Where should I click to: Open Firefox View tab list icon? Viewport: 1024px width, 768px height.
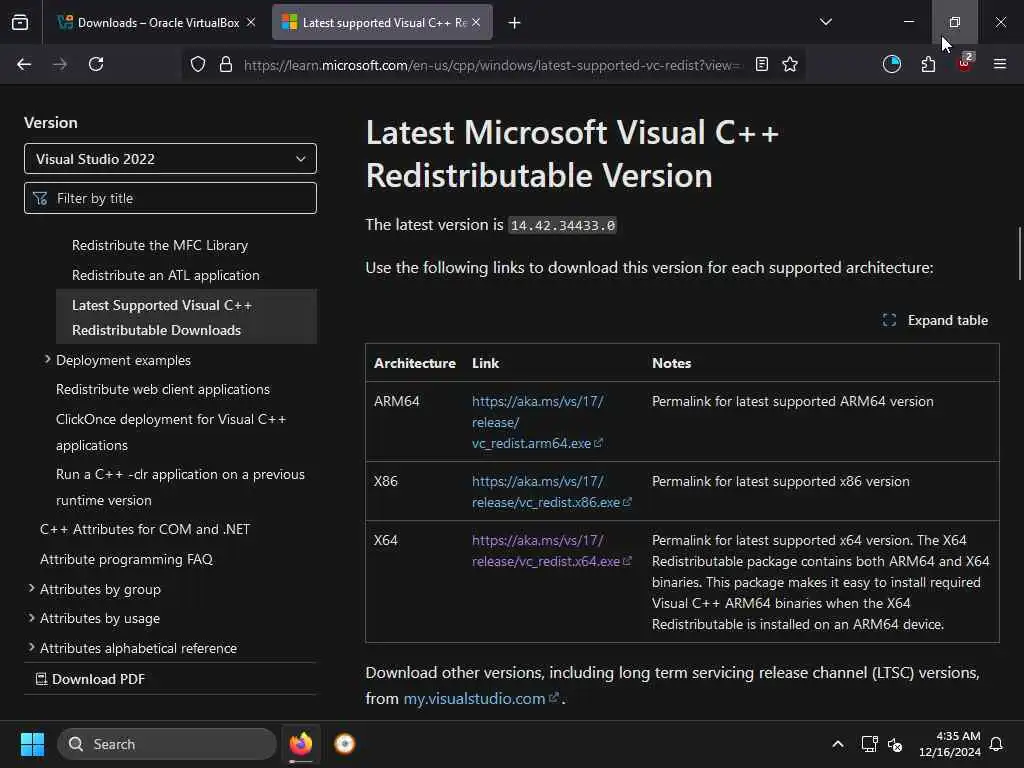20,22
